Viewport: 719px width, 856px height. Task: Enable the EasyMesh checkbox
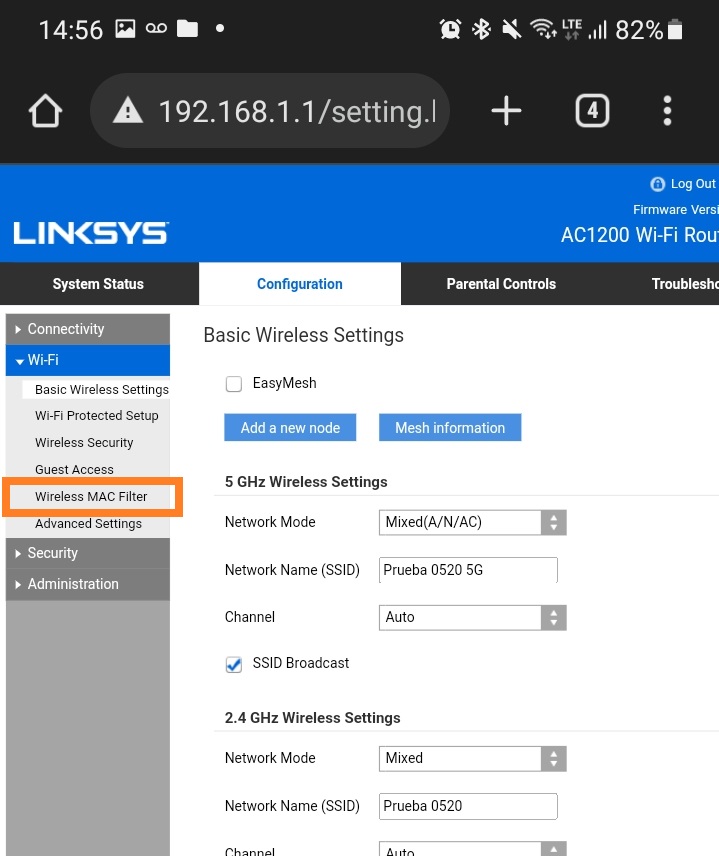(234, 384)
